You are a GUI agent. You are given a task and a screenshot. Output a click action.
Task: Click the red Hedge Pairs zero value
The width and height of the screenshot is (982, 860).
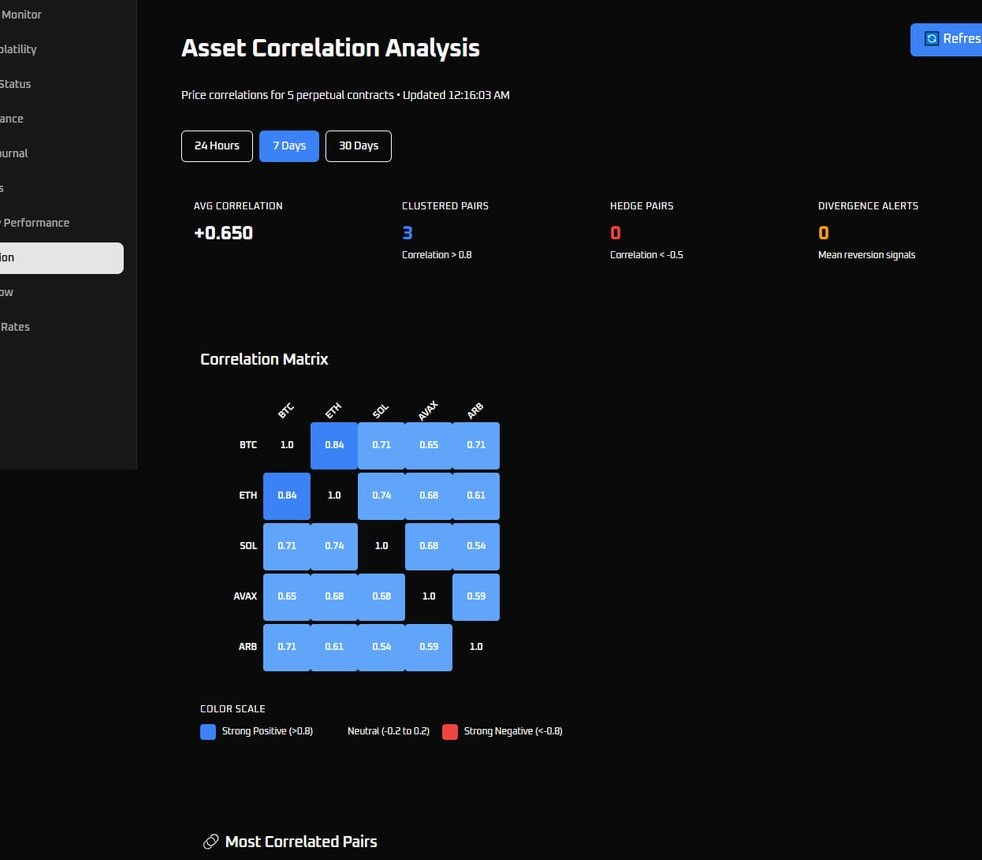(615, 233)
